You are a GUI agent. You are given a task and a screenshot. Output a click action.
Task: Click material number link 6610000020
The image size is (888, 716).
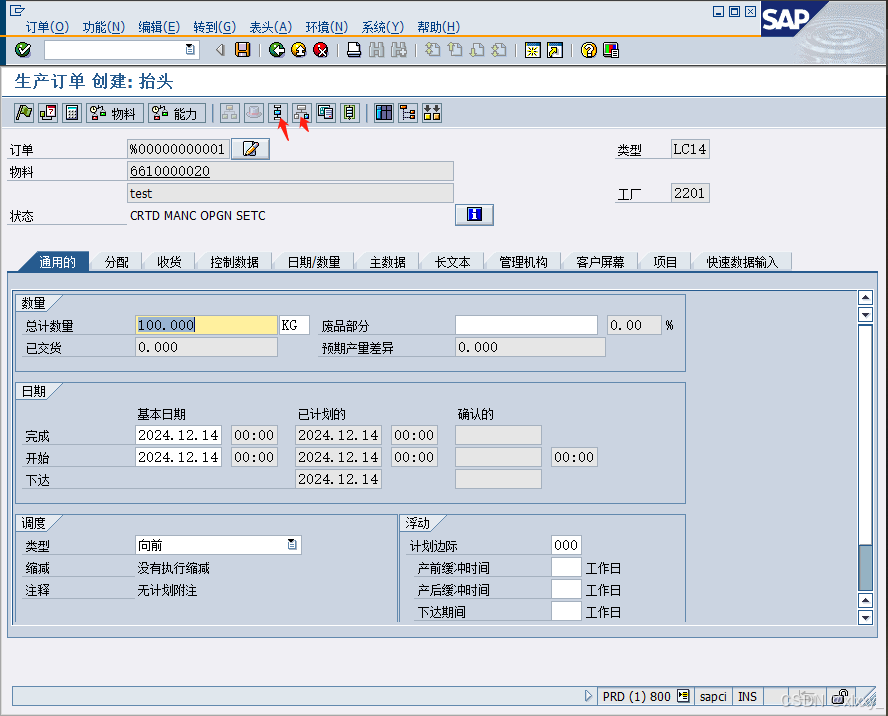pos(170,171)
